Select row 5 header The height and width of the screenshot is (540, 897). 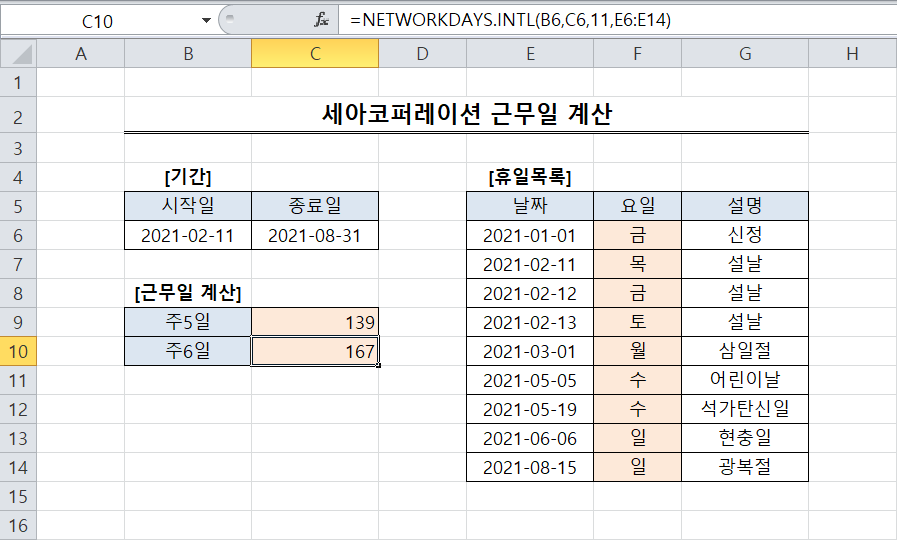18,206
